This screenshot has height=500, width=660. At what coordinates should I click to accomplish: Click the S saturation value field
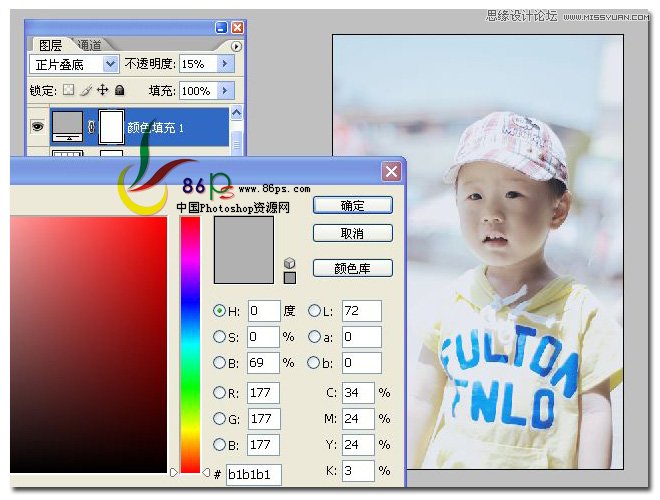click(263, 337)
